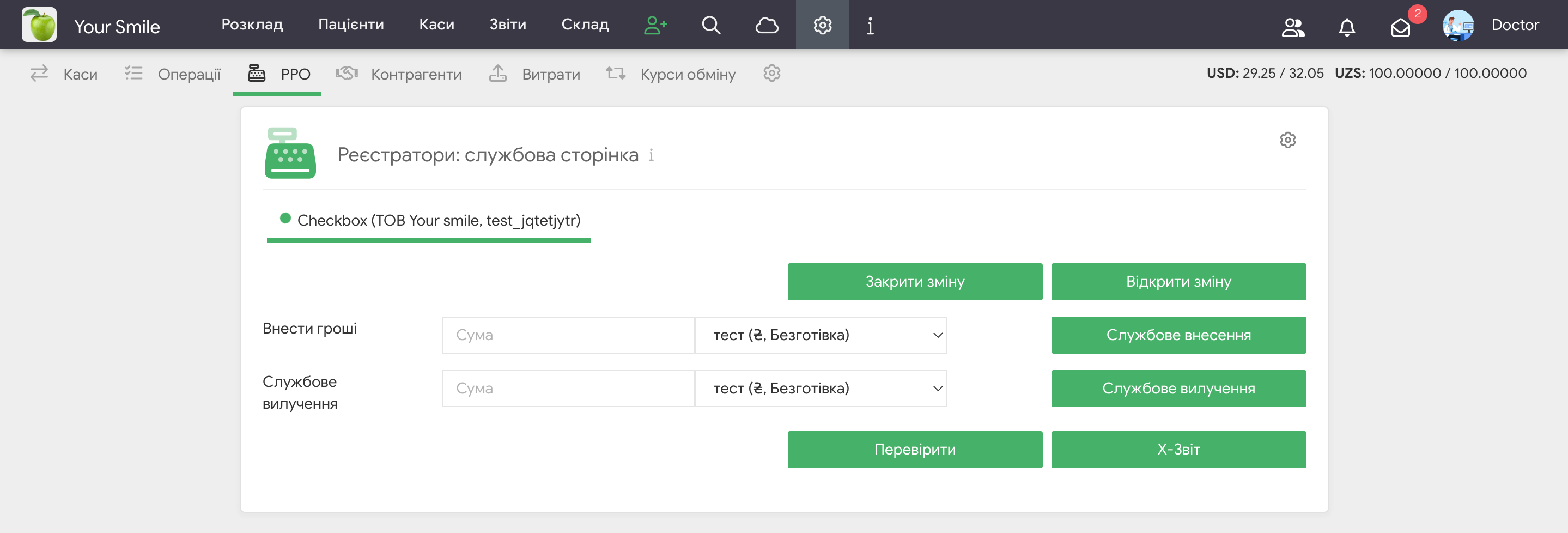The image size is (1568, 533).
Task: Click the USD exchange rate text
Action: [x=1265, y=73]
